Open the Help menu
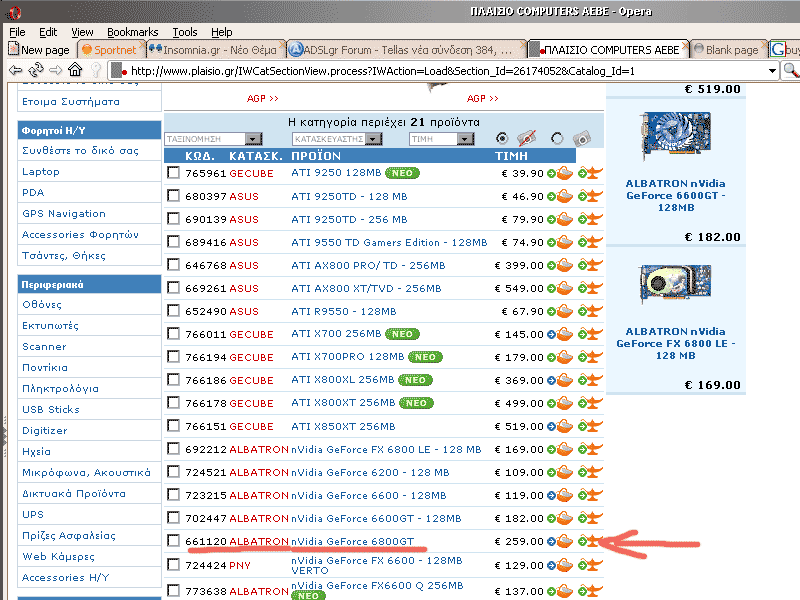This screenshot has height=600, width=800. [x=221, y=32]
